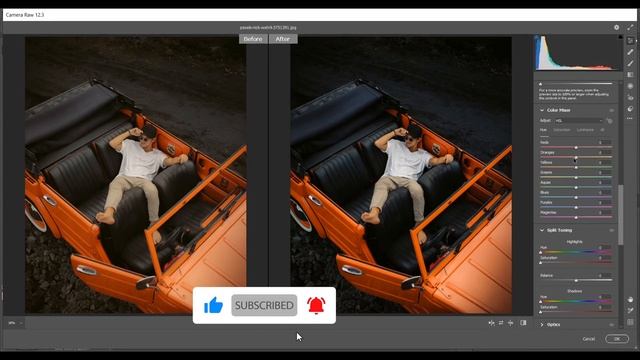Click the Aquas hue slider handle

(576, 187)
